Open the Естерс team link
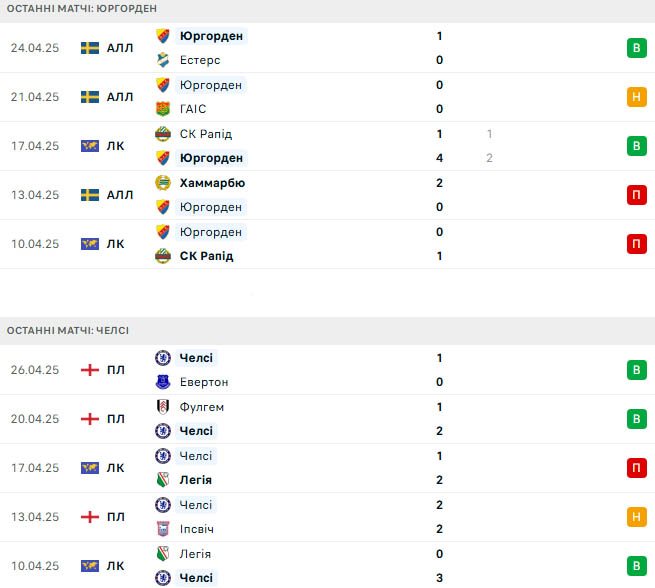This screenshot has width=655, height=588. (200, 60)
